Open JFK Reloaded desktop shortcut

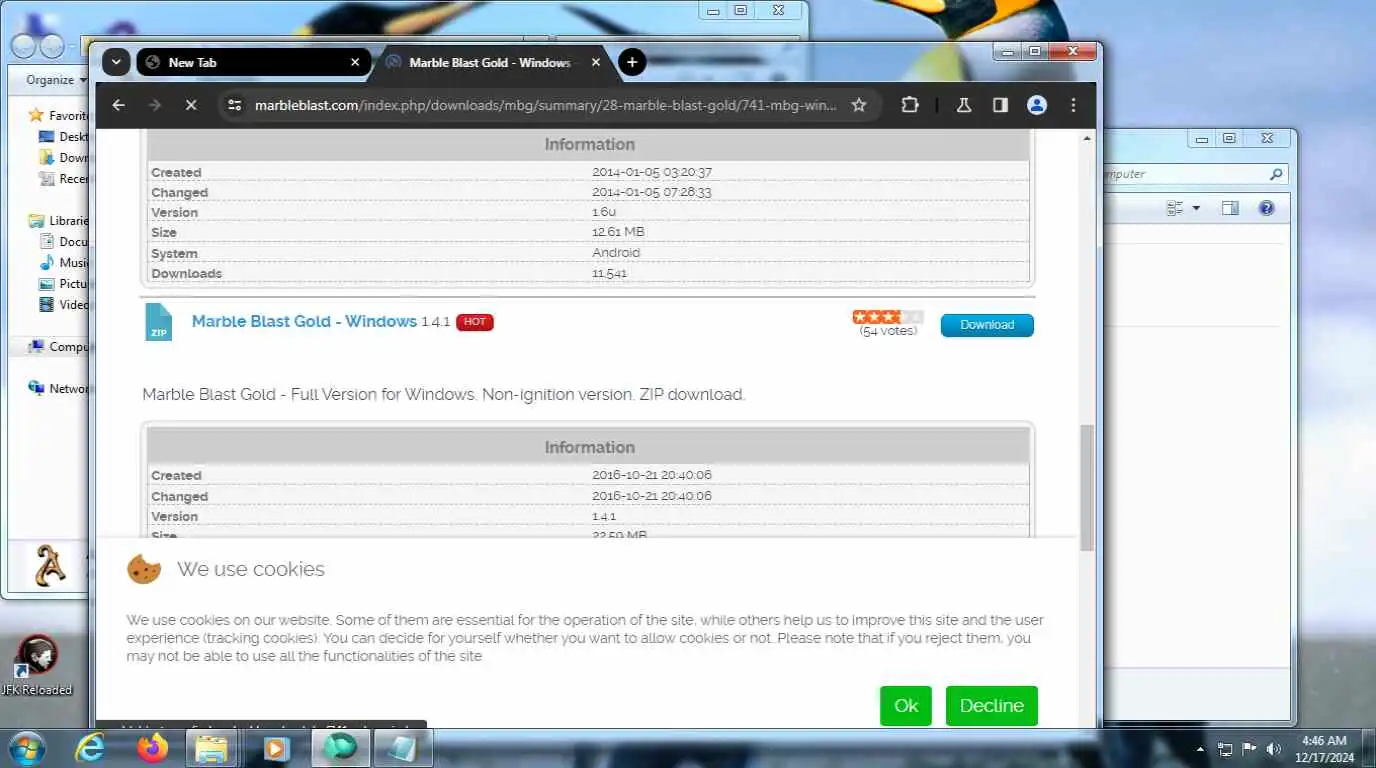[37, 665]
